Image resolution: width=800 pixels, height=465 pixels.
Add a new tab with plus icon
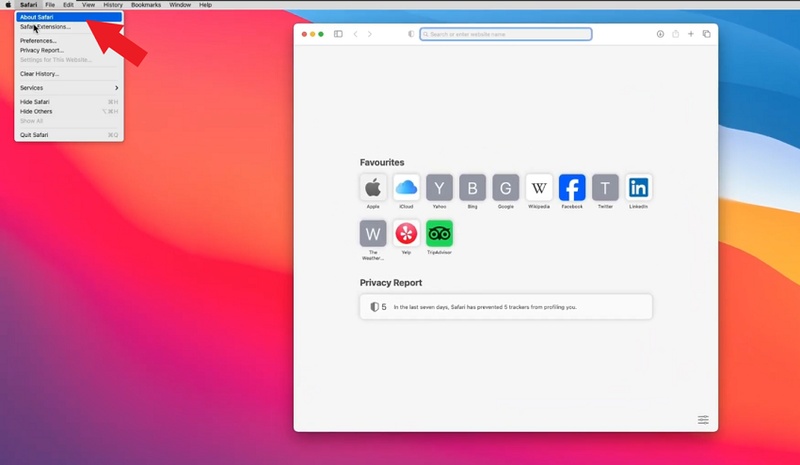point(691,34)
